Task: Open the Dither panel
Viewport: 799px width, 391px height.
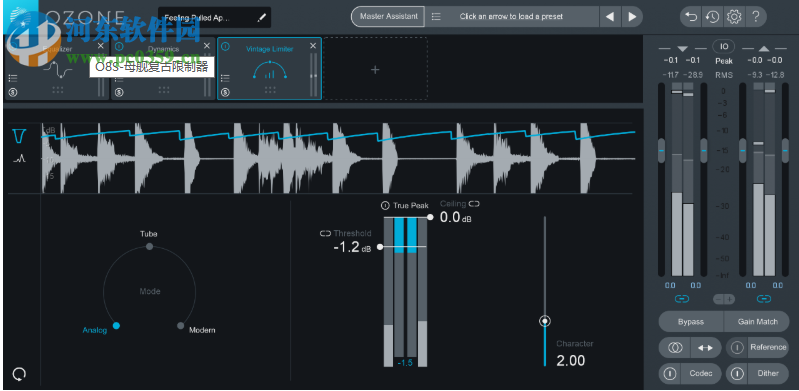Action: [x=768, y=374]
